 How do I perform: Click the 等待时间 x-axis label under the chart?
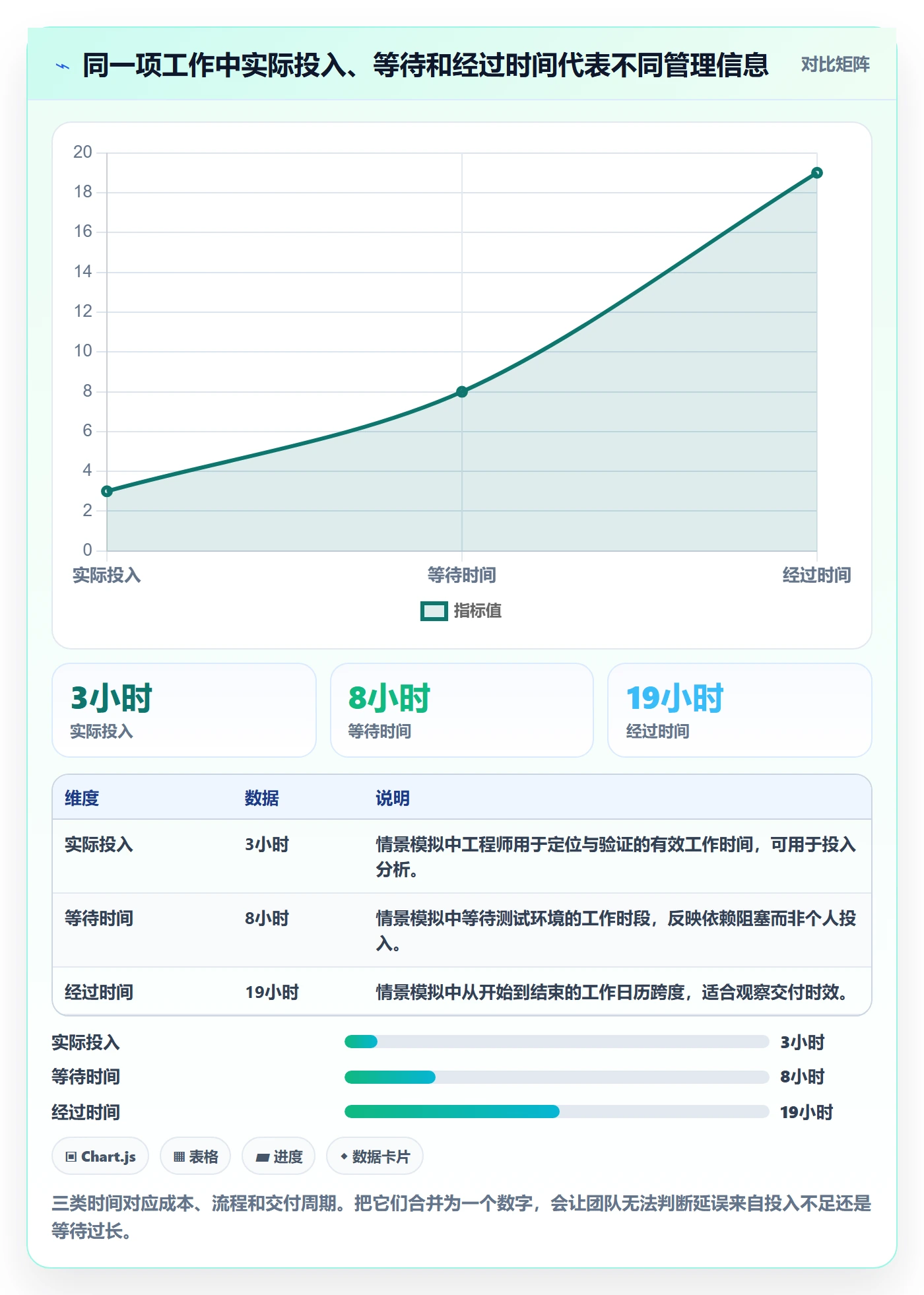462,576
